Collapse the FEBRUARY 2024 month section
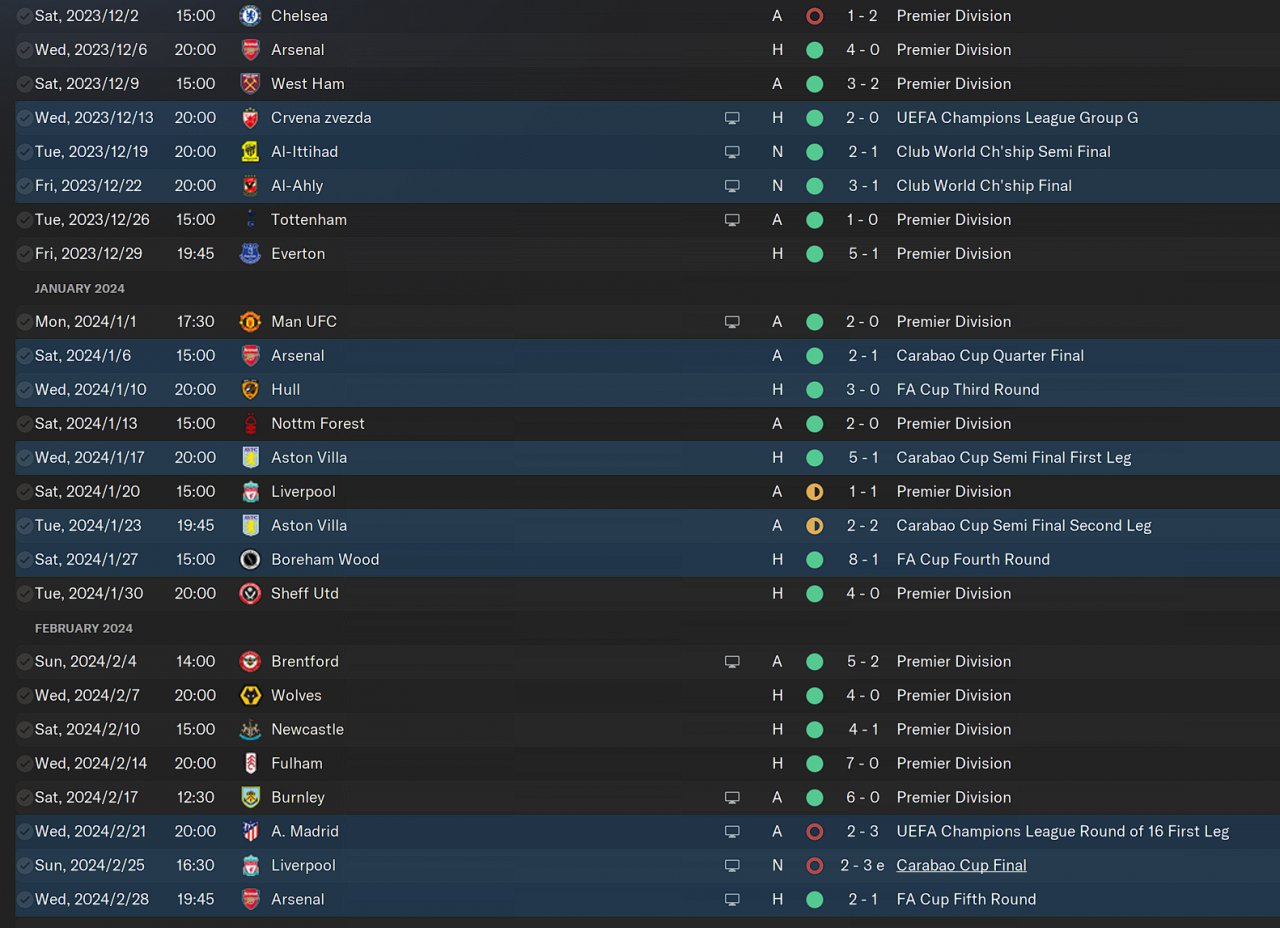Image resolution: width=1280 pixels, height=928 pixels. pyautogui.click(x=84, y=629)
